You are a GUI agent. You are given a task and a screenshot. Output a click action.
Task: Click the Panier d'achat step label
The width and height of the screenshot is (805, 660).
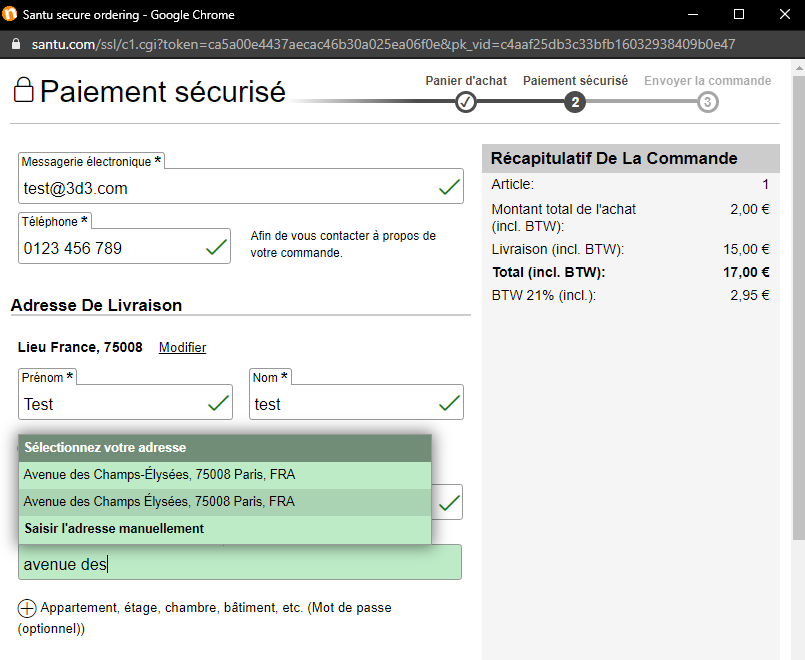pyautogui.click(x=466, y=81)
